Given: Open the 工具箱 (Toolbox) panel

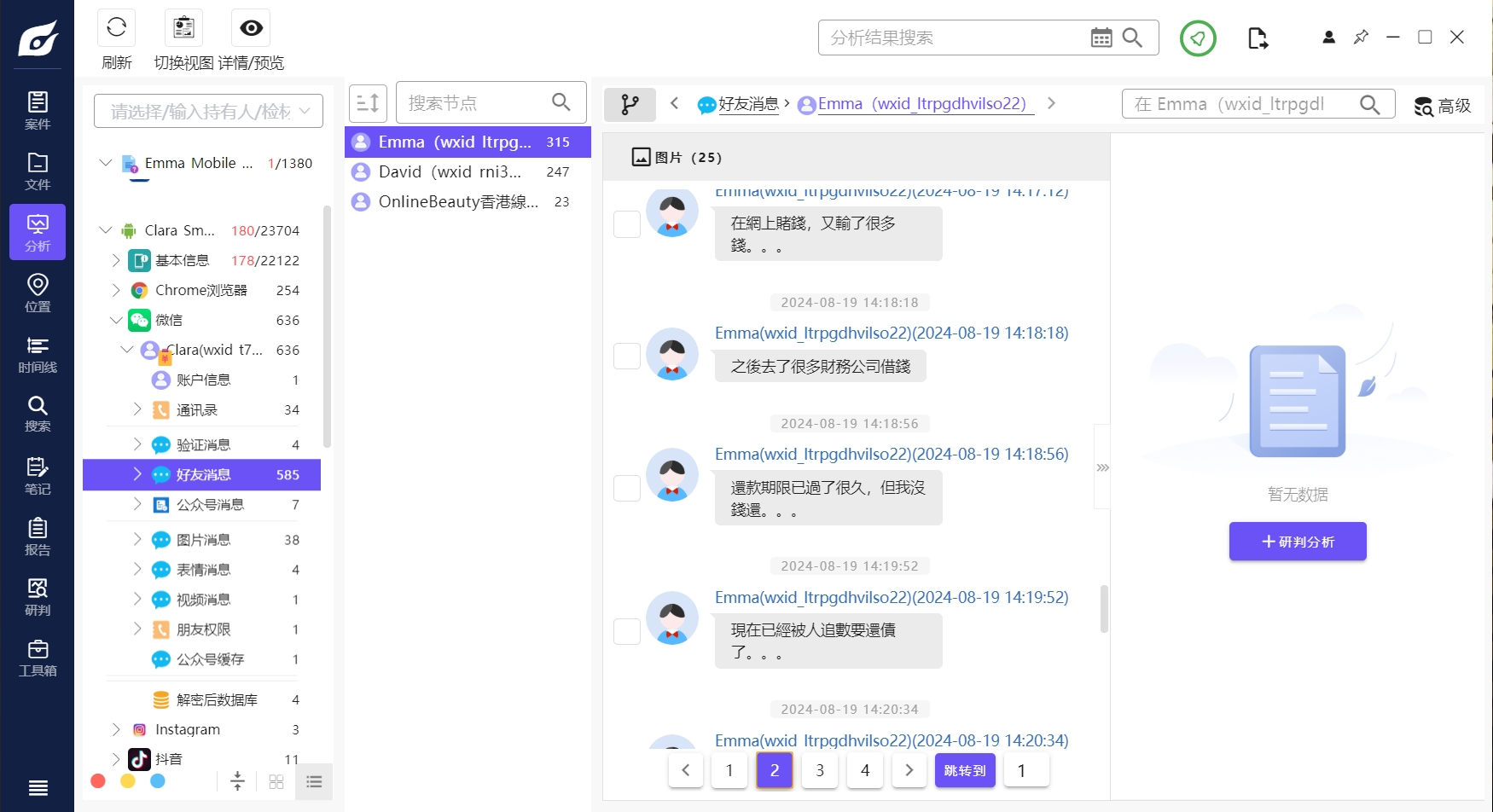Looking at the screenshot, I should pyautogui.click(x=37, y=657).
